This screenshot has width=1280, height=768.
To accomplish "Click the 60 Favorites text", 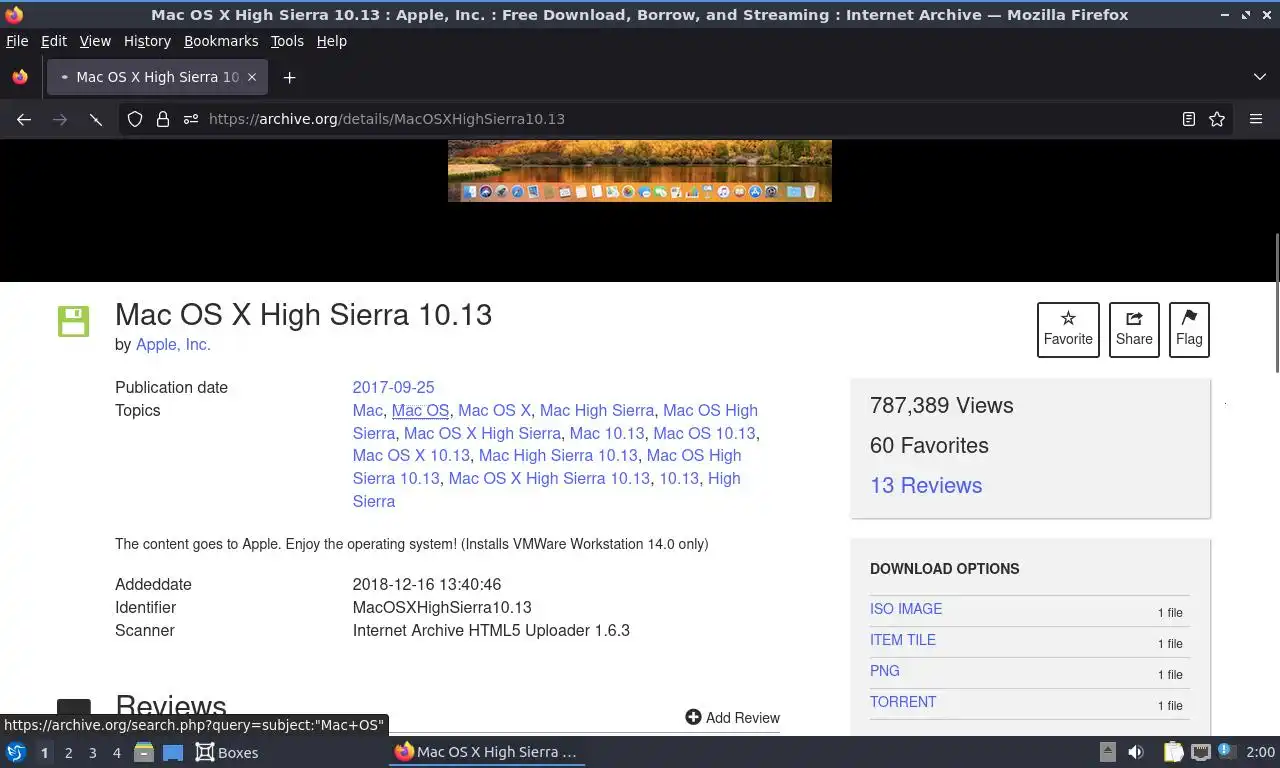I will pos(929,445).
